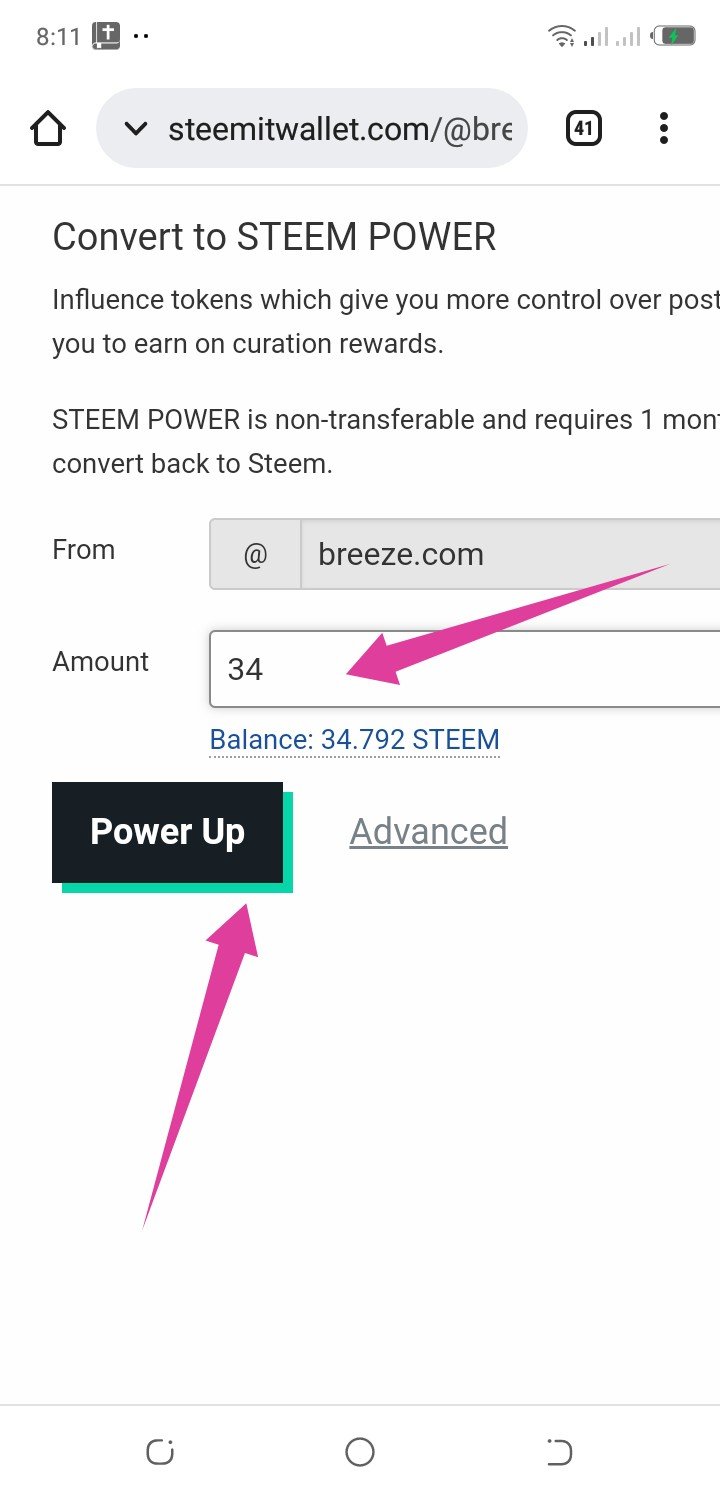This screenshot has width=720, height=1500.
Task: Tap the browser home icon
Action: click(x=48, y=128)
